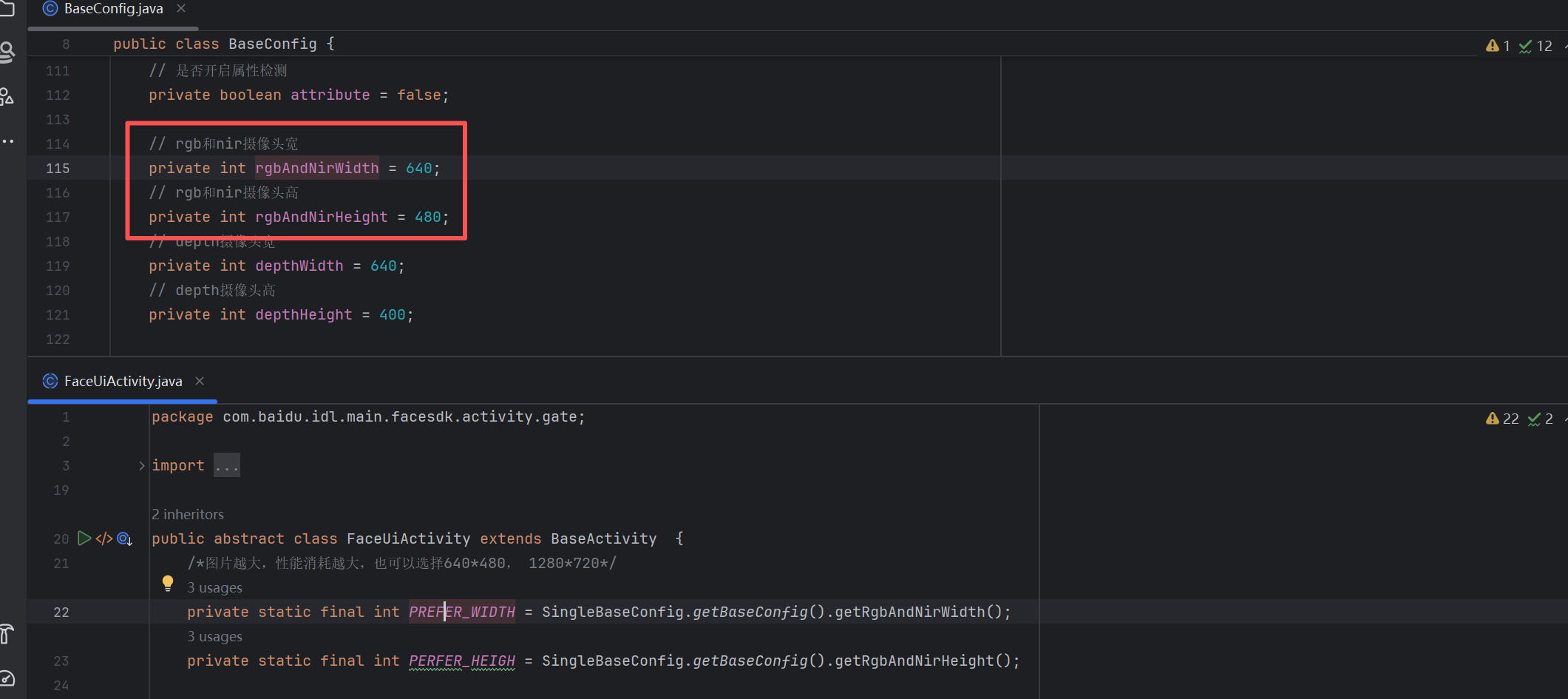Switch to the FaceUiActivity.java tab
Viewport: 1568px width, 699px height.
(x=123, y=381)
